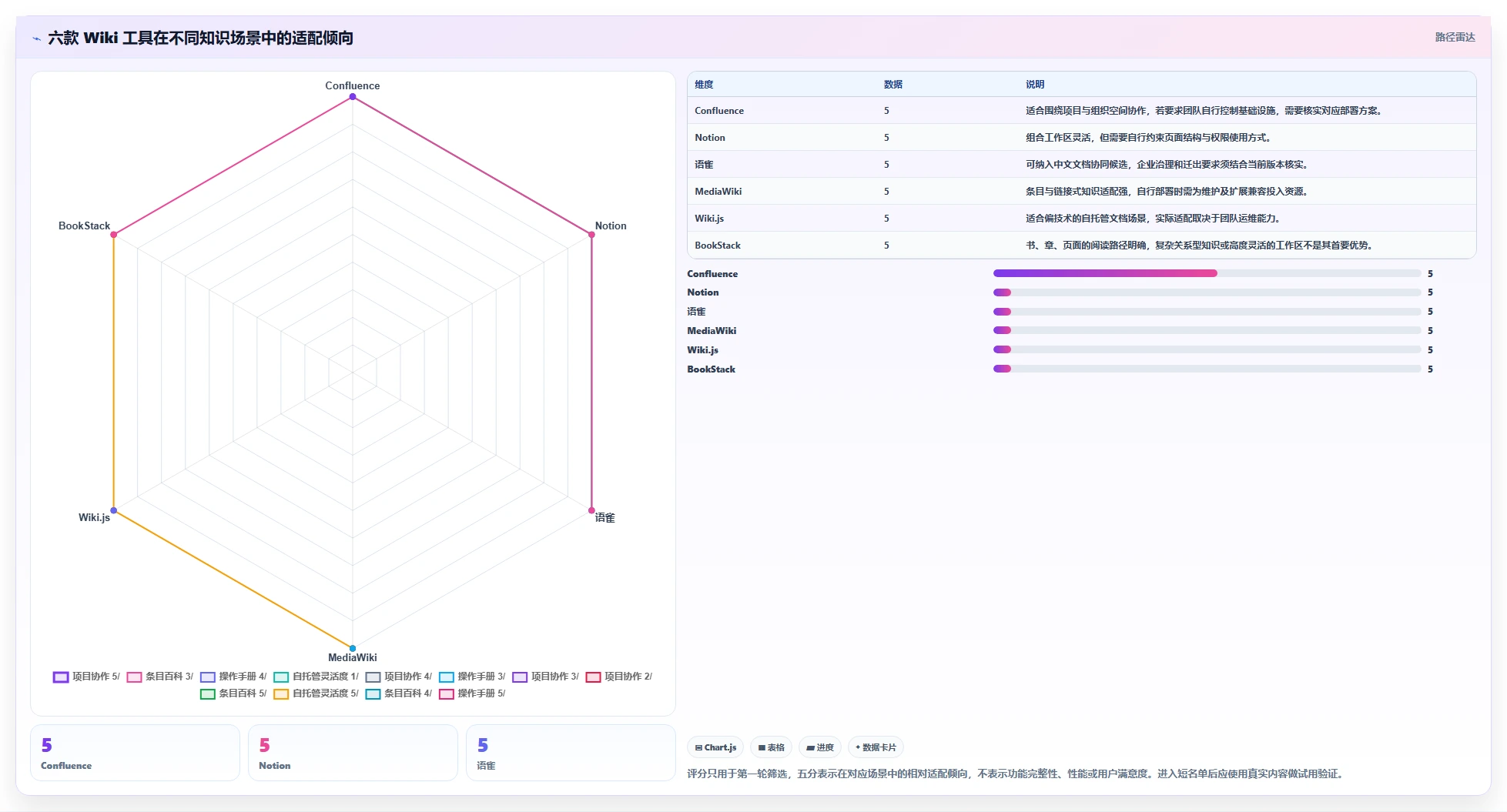The image size is (1507, 812).
Task: Toggle the 条目百科 3/ legend entry
Action: [160, 677]
